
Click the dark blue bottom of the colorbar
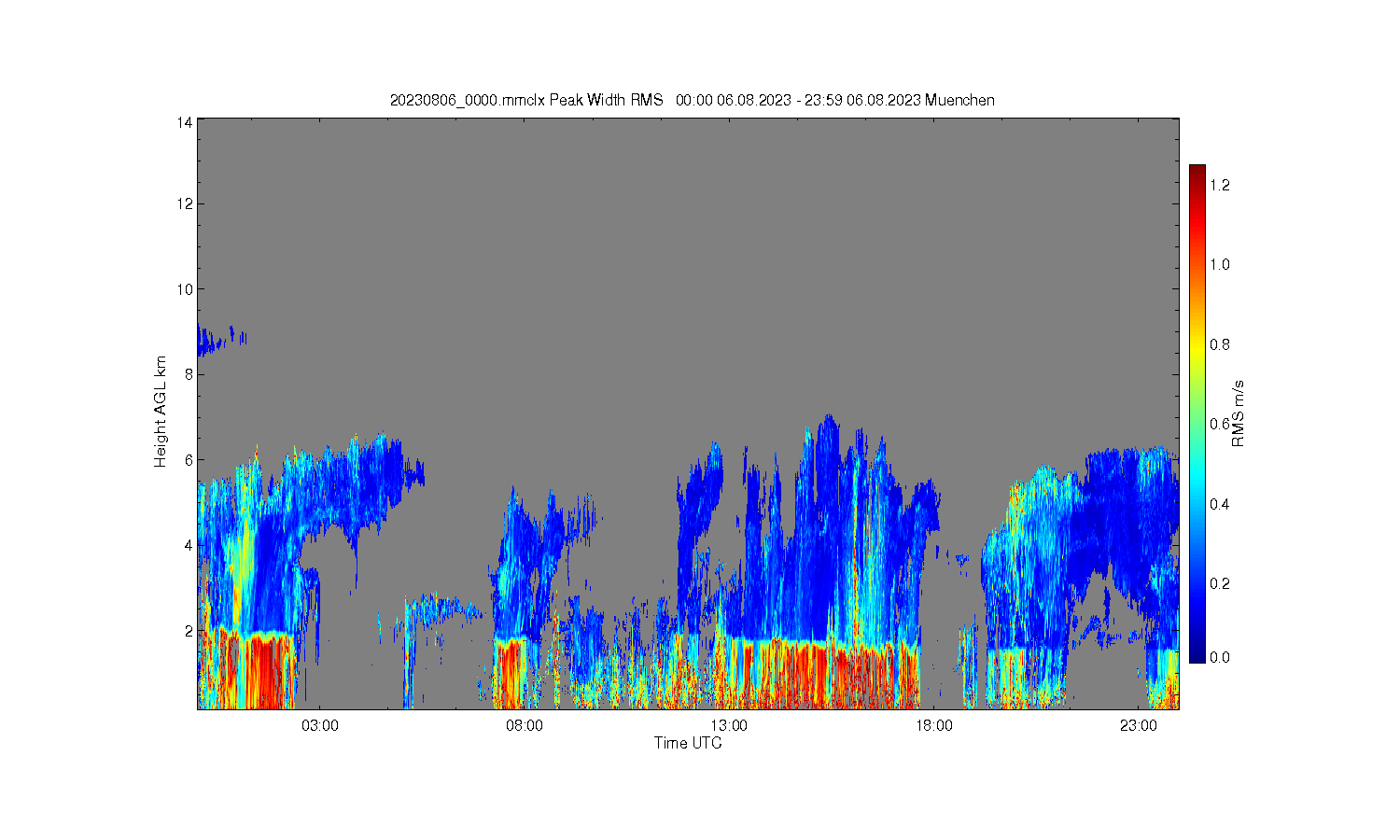pos(1197,655)
